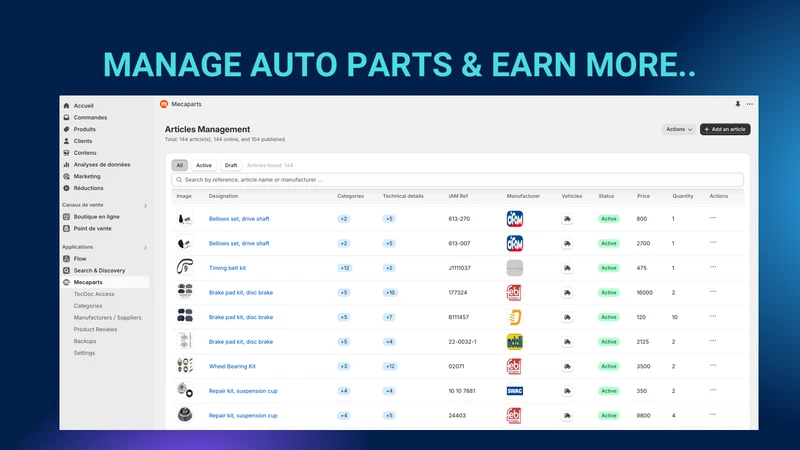The image size is (800, 450).
Task: Switch to the Active filter tab
Action: pos(204,165)
